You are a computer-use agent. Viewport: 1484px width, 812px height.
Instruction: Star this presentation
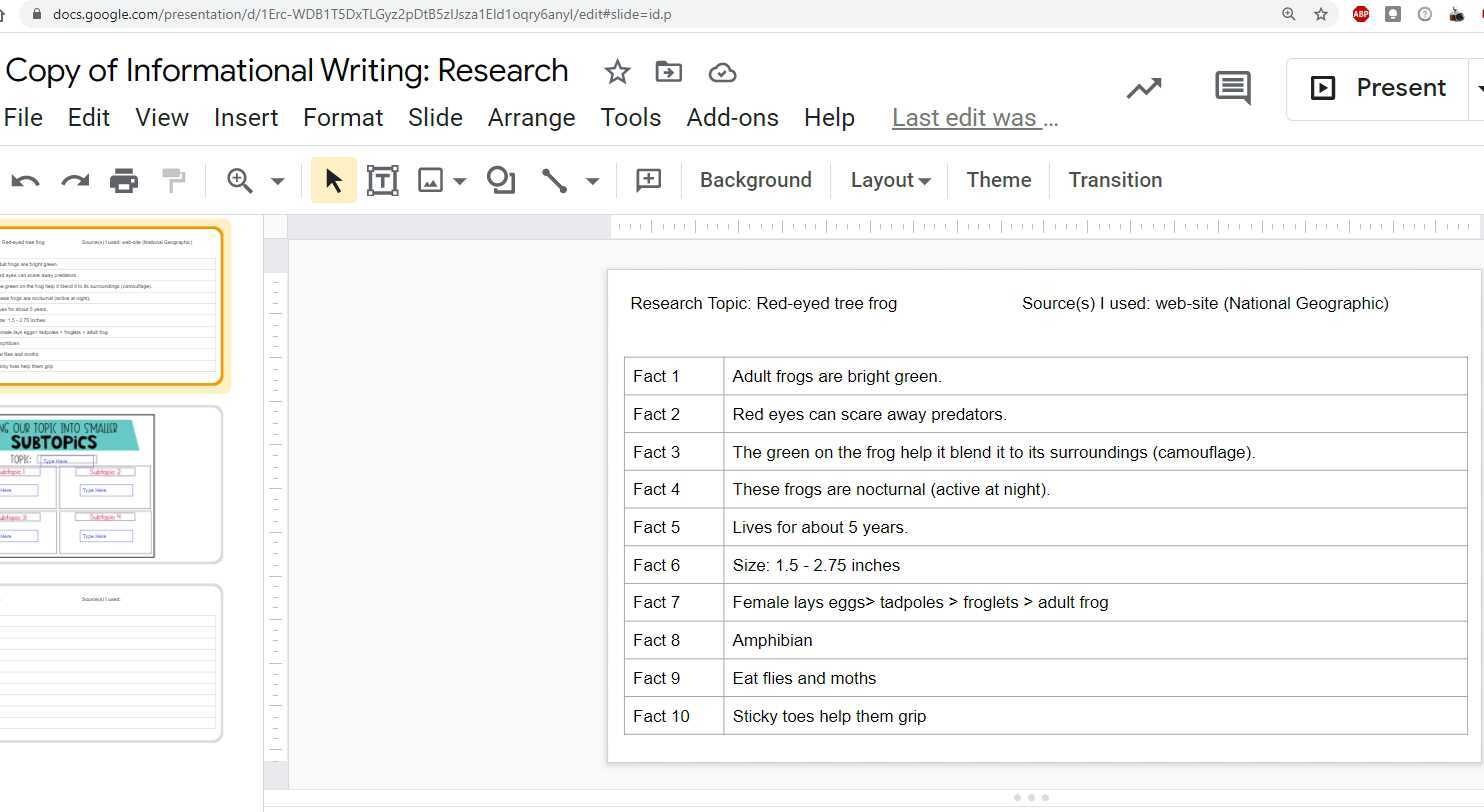tap(617, 72)
